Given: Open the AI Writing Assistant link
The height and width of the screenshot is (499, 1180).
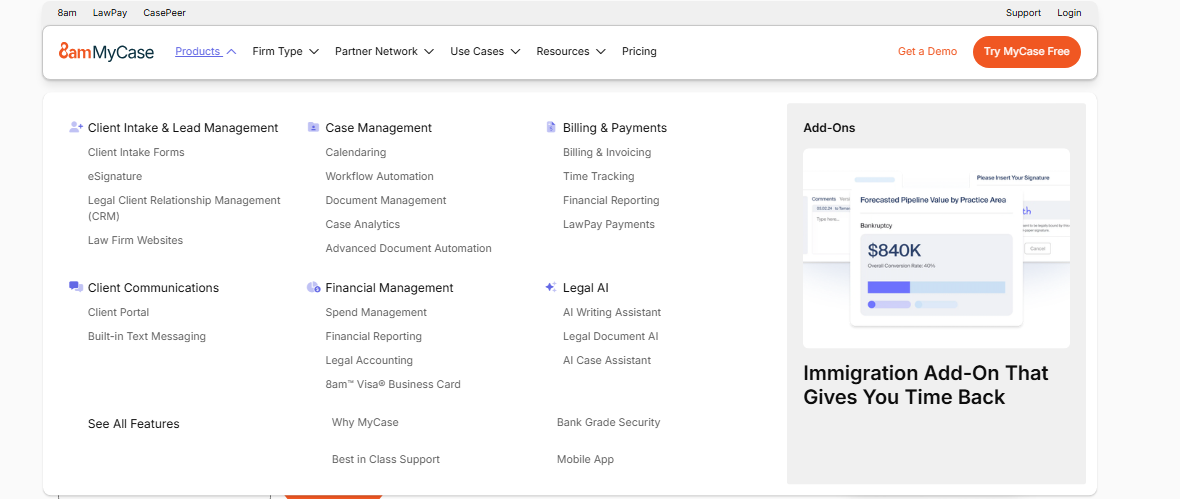Looking at the screenshot, I should point(612,312).
